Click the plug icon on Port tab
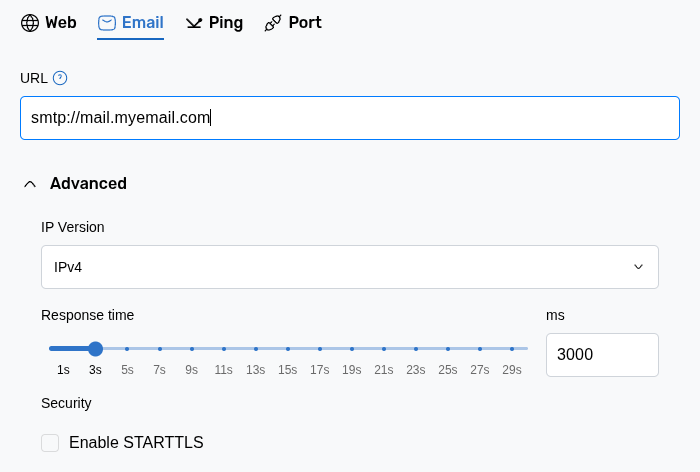The width and height of the screenshot is (700, 472). coord(273,23)
